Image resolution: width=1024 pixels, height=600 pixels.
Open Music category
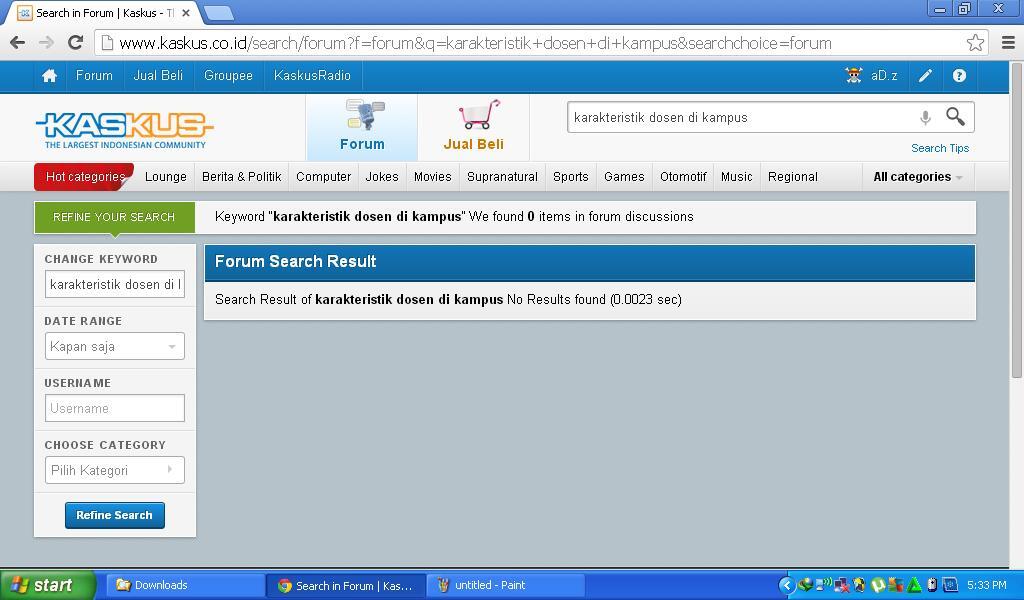737,177
